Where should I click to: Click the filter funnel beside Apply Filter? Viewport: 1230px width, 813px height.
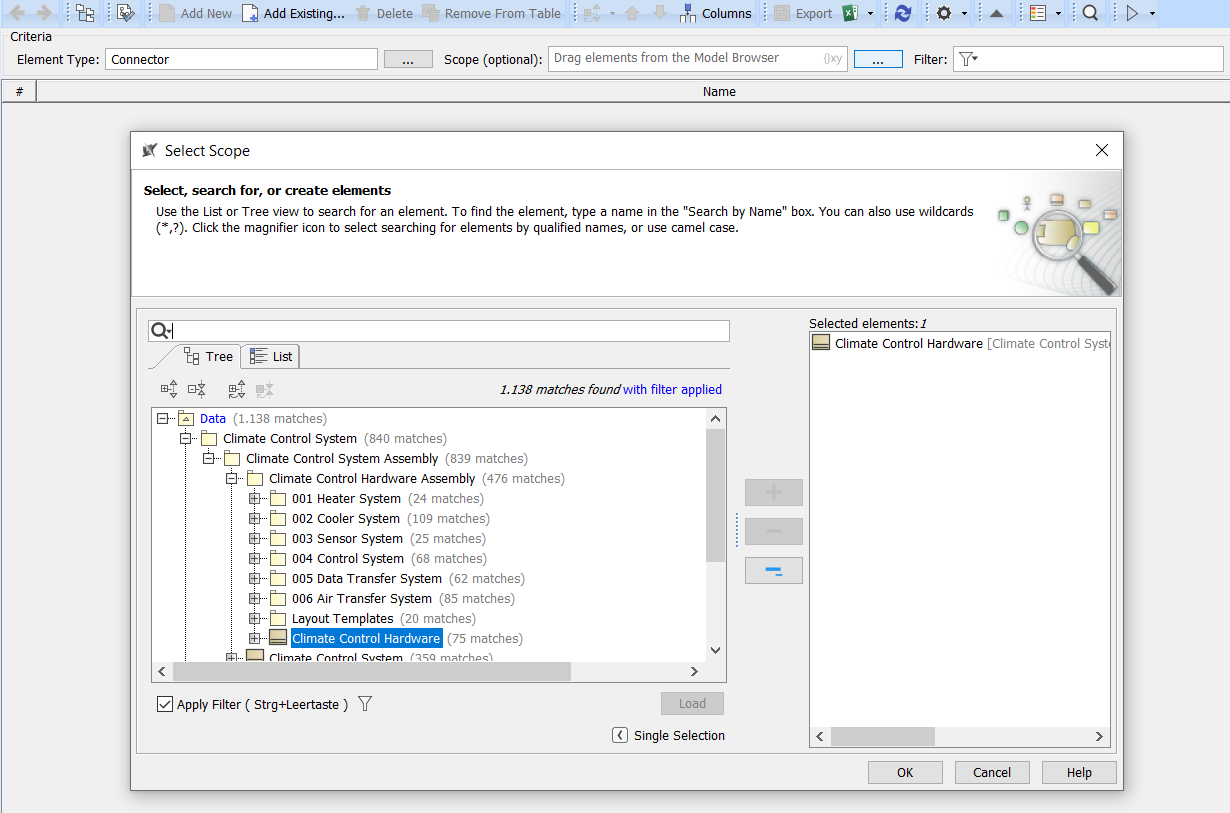[365, 704]
